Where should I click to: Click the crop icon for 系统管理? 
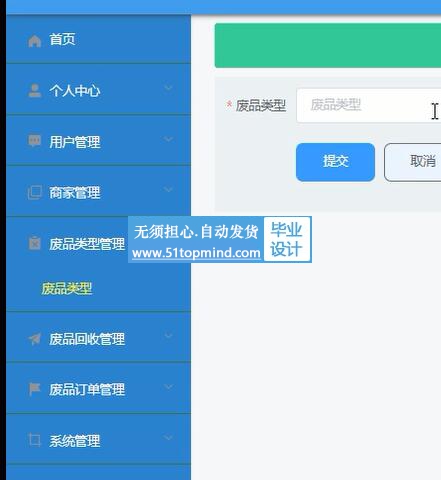point(34,440)
